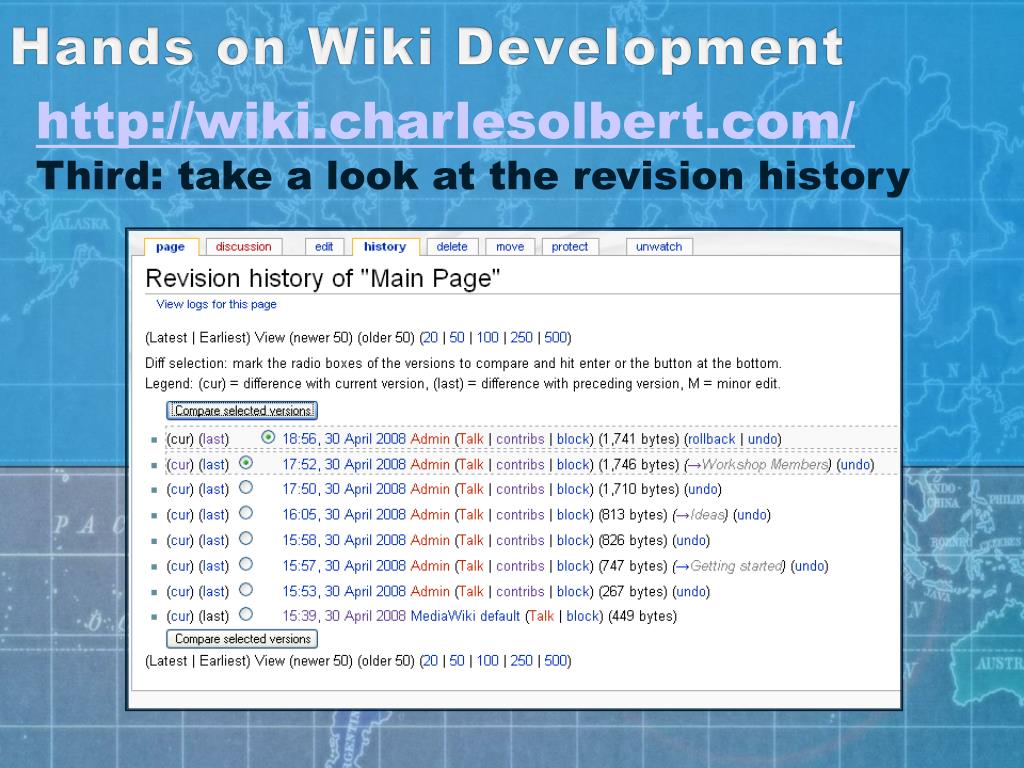The width and height of the screenshot is (1024, 768).
Task: Open the Workshop Members section link arrow
Action: pos(694,464)
